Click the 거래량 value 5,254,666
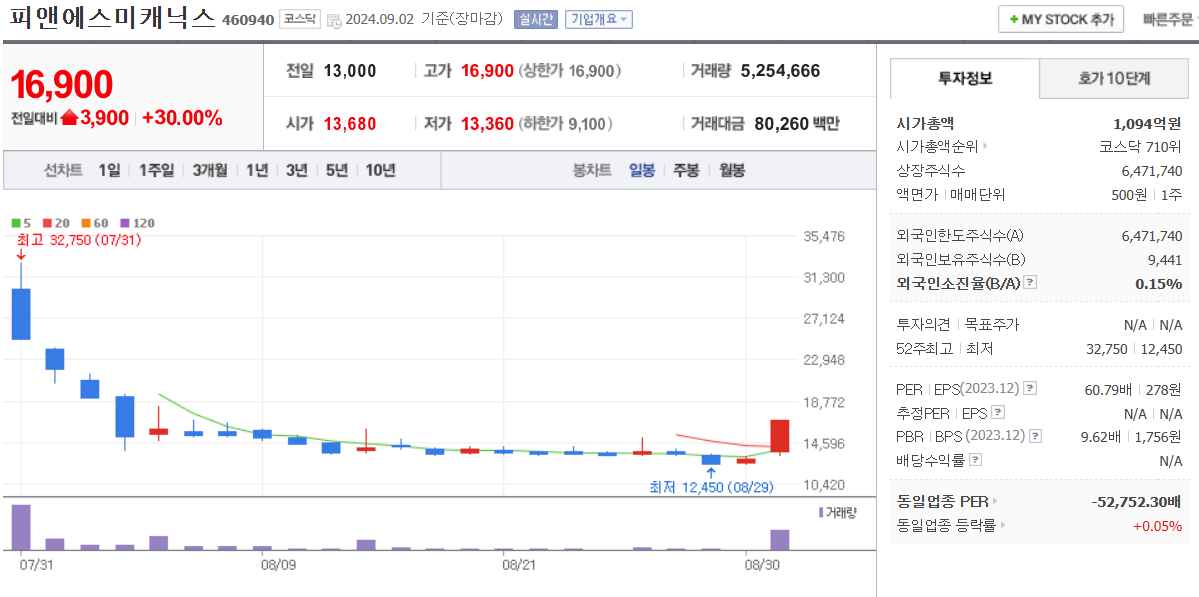This screenshot has height=597, width=1199. [780, 71]
